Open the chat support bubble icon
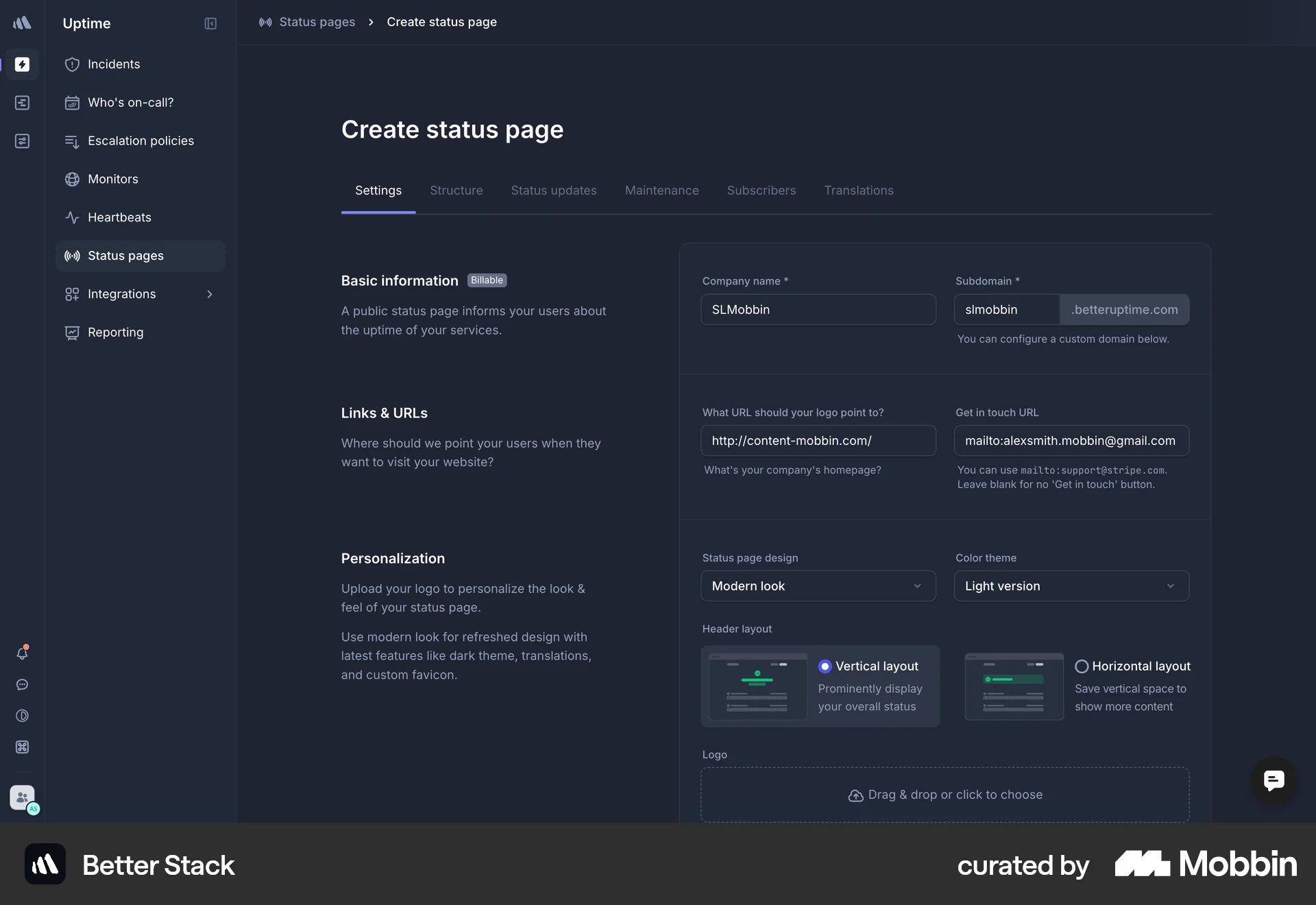This screenshot has width=1316, height=905. click(x=23, y=685)
